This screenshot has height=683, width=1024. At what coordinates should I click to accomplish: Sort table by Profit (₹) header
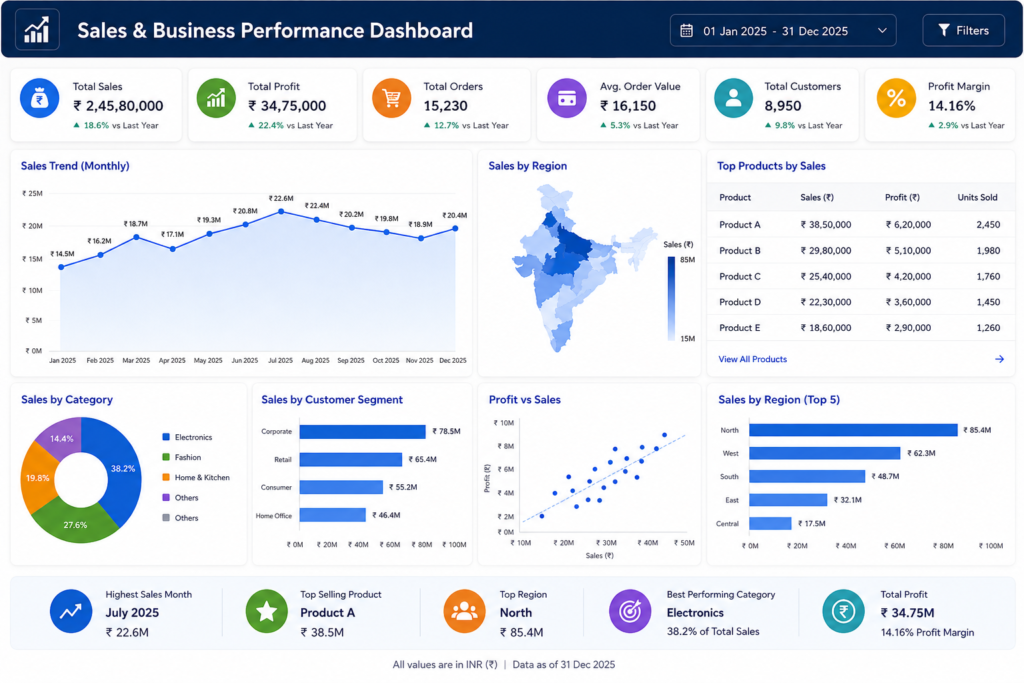902,197
